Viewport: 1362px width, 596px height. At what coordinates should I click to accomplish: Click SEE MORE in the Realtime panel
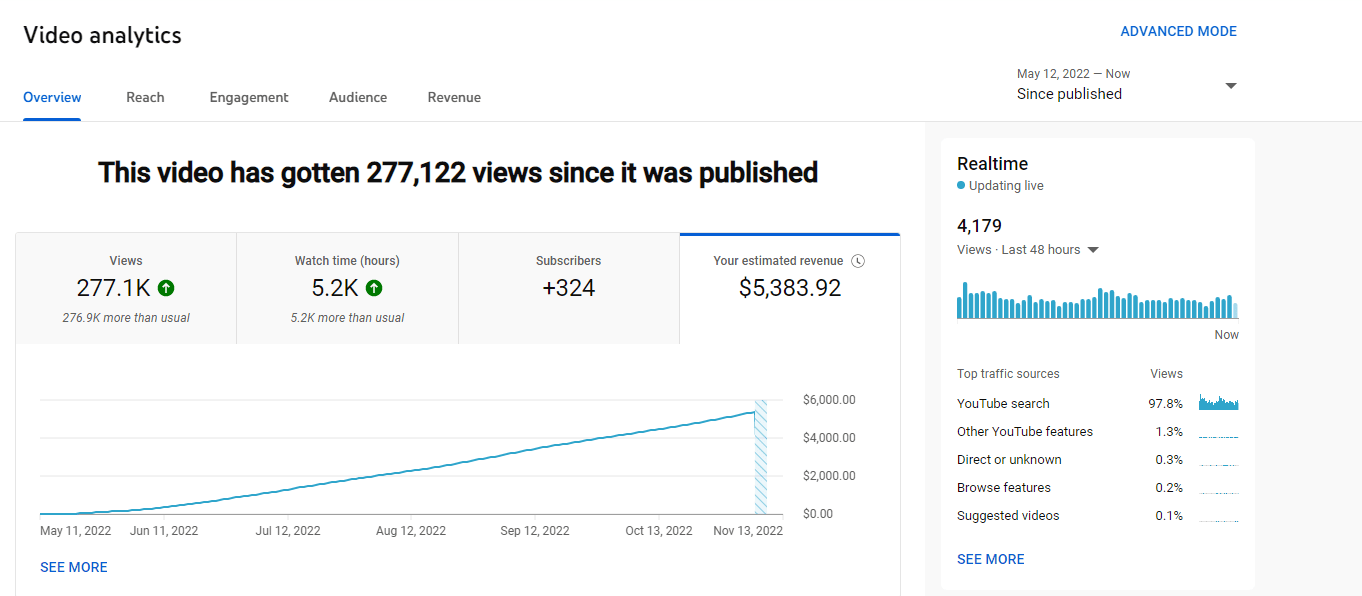(x=990, y=559)
